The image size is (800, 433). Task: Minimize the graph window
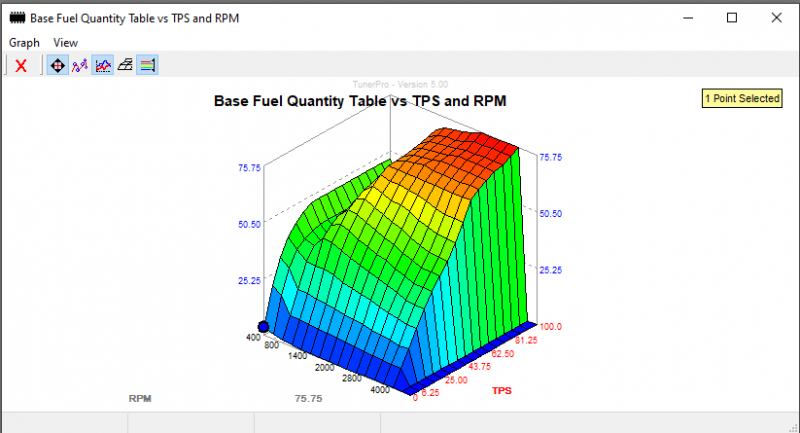[686, 18]
